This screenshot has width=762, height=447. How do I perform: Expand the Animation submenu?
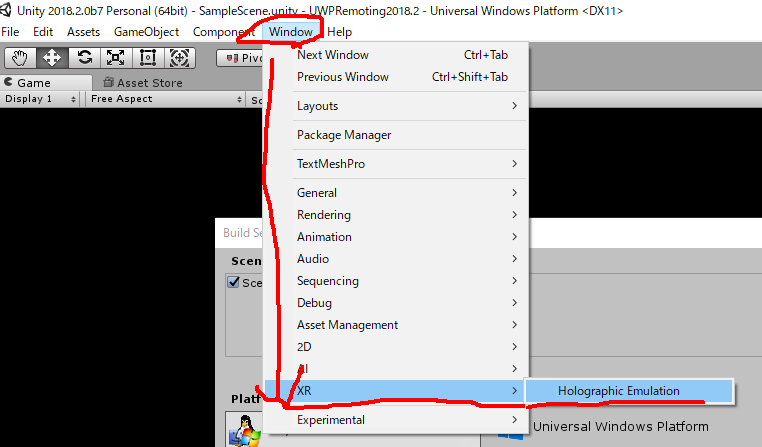(395, 237)
